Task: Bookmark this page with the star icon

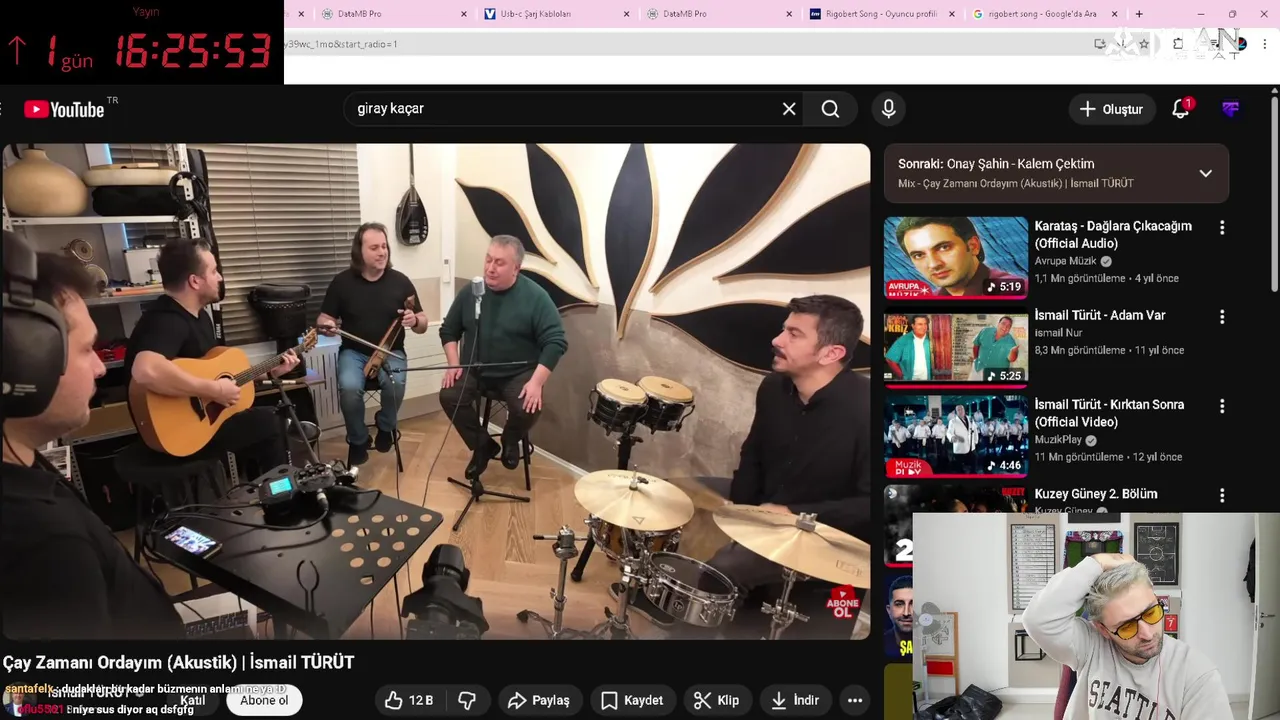Action: pyautogui.click(x=1144, y=44)
